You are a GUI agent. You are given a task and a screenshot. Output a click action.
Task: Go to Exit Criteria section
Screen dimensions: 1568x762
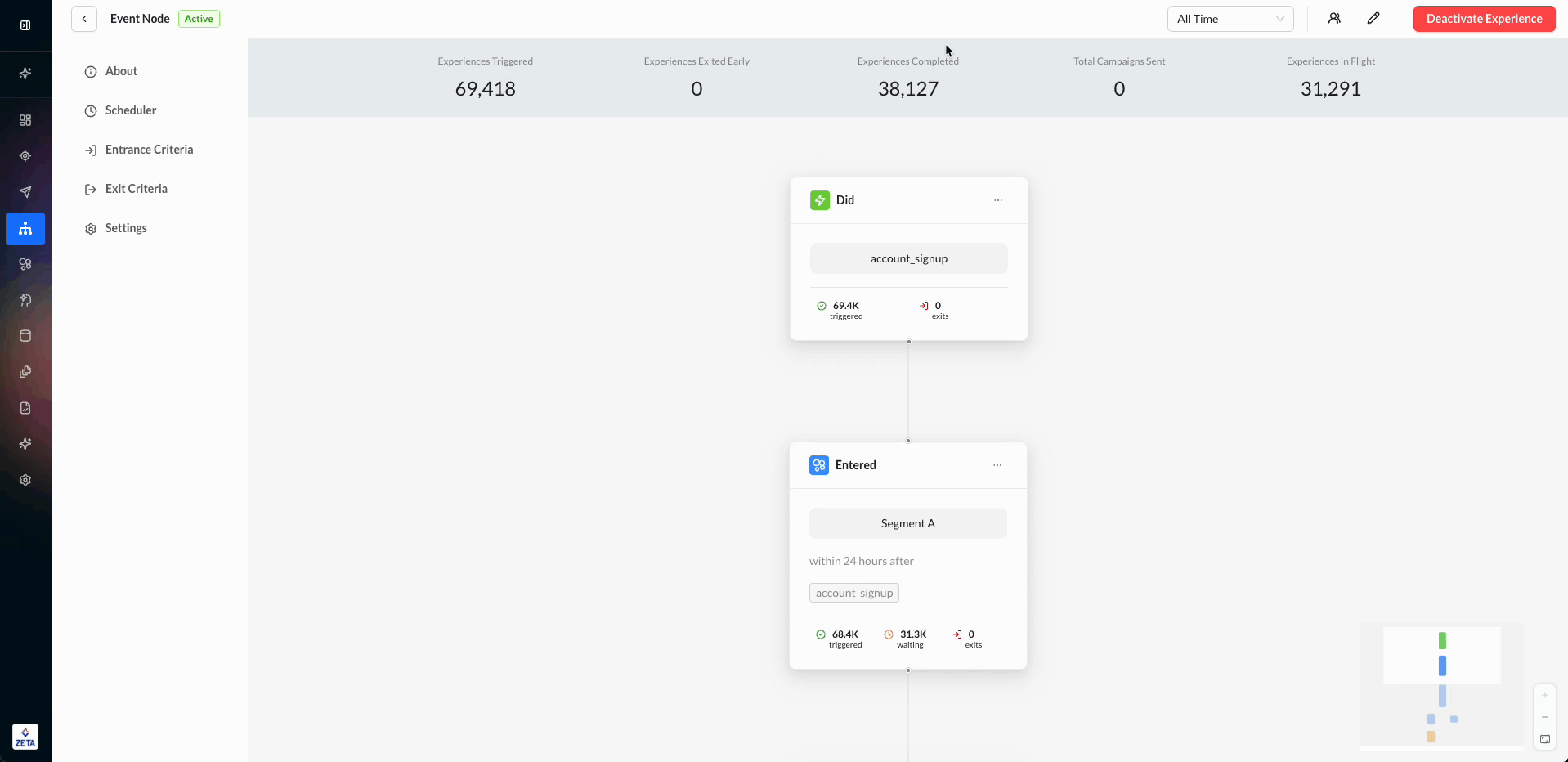point(136,189)
